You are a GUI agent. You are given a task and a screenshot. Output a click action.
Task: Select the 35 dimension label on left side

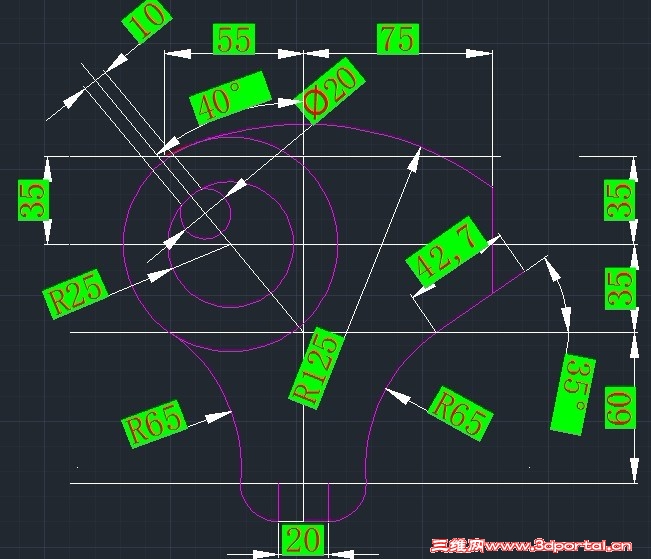pyautogui.click(x=33, y=200)
